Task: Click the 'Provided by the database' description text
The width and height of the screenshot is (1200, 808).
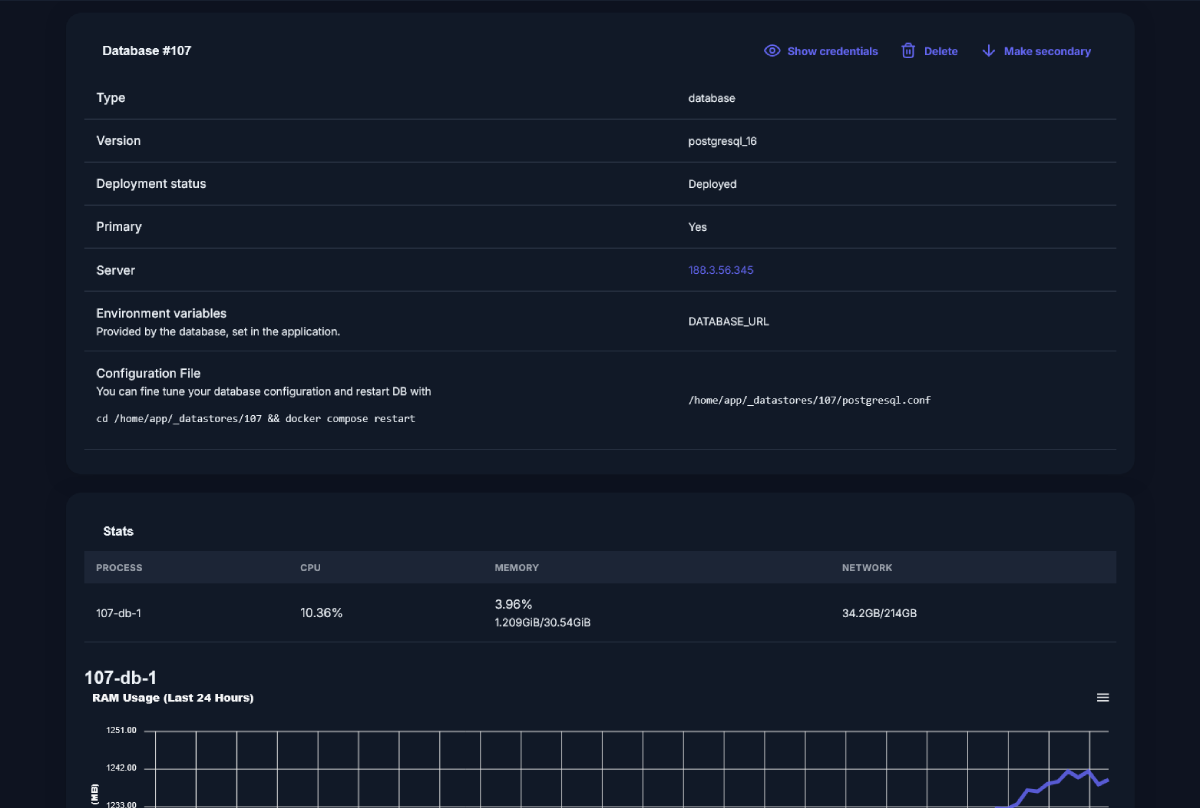Action: coord(218,331)
